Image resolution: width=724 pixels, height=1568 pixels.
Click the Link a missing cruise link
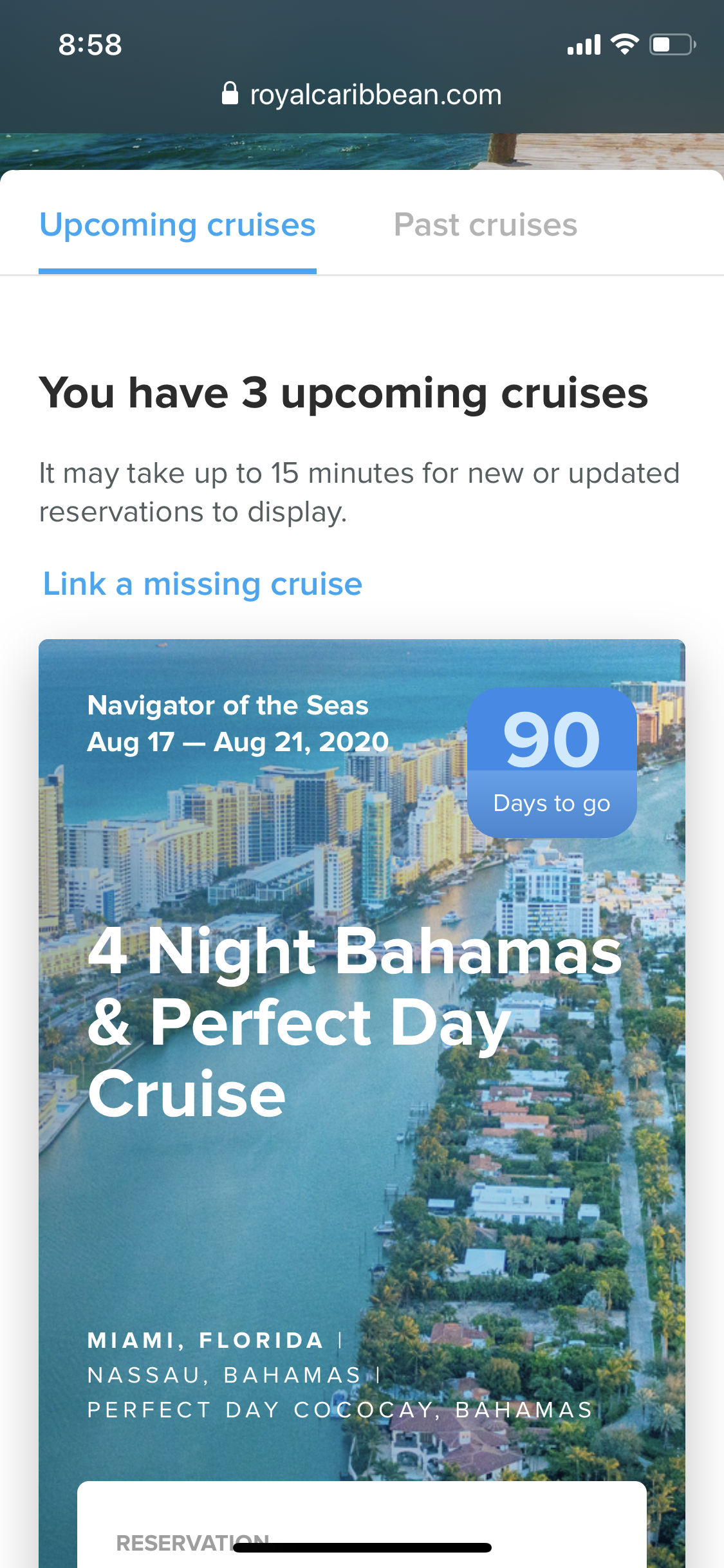pyautogui.click(x=203, y=584)
